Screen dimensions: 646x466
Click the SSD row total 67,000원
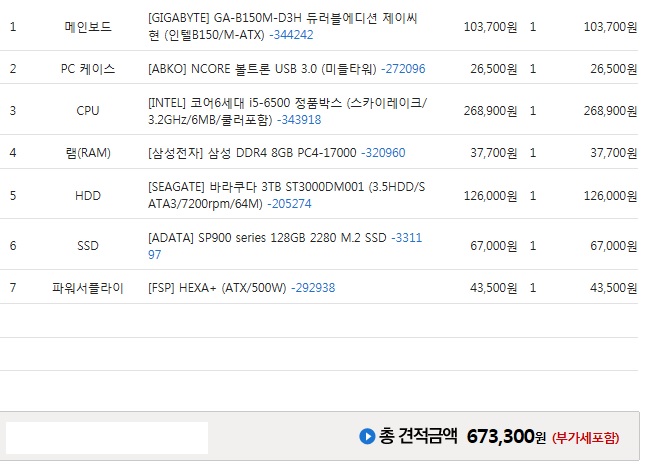(x=614, y=246)
